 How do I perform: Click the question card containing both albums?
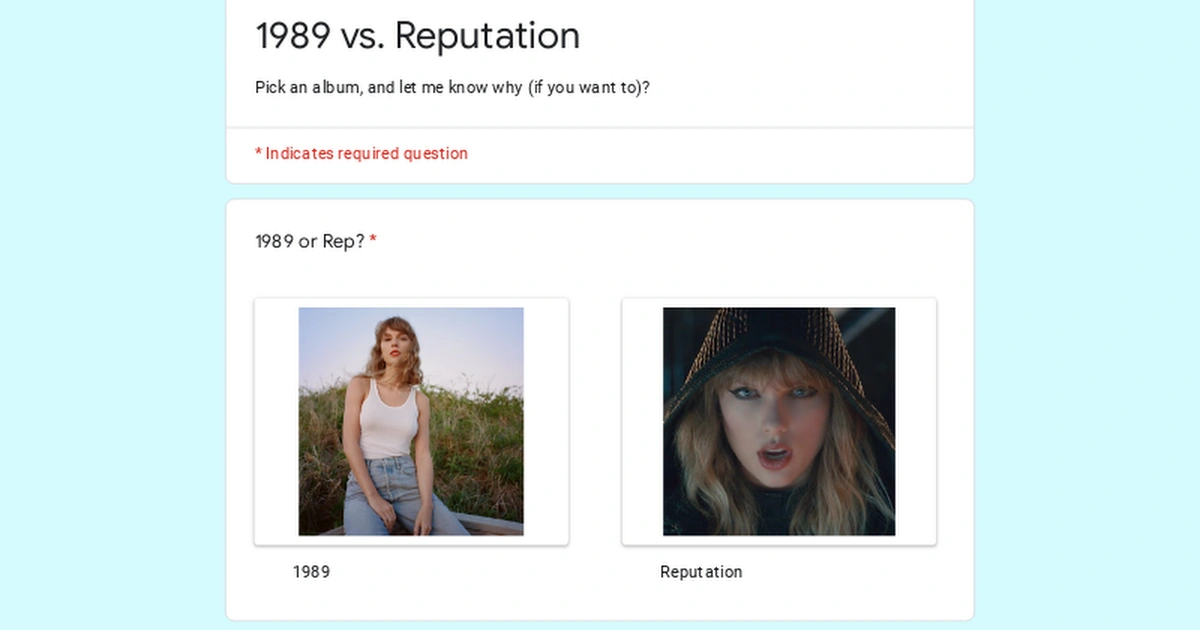click(x=600, y=600)
